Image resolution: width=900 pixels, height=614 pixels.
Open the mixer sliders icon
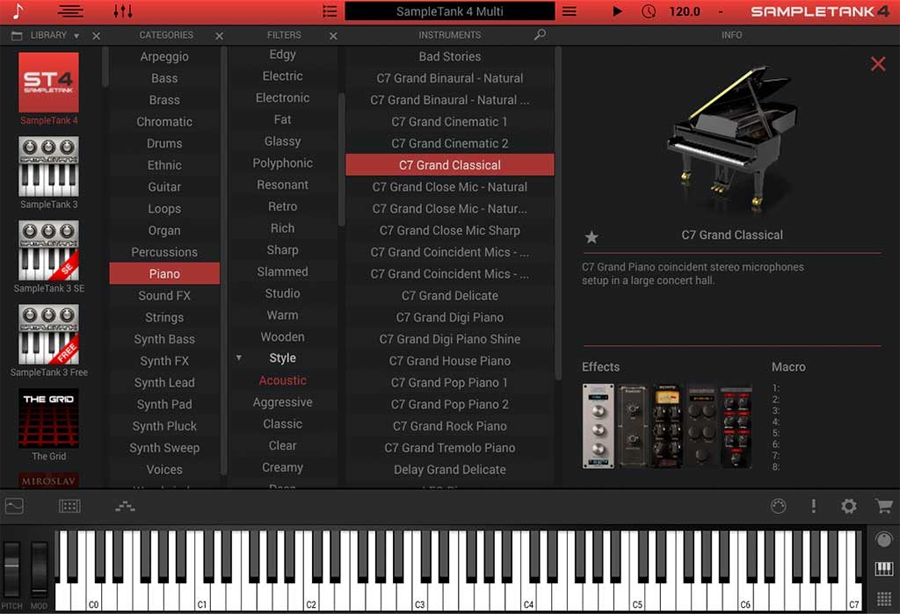point(123,11)
